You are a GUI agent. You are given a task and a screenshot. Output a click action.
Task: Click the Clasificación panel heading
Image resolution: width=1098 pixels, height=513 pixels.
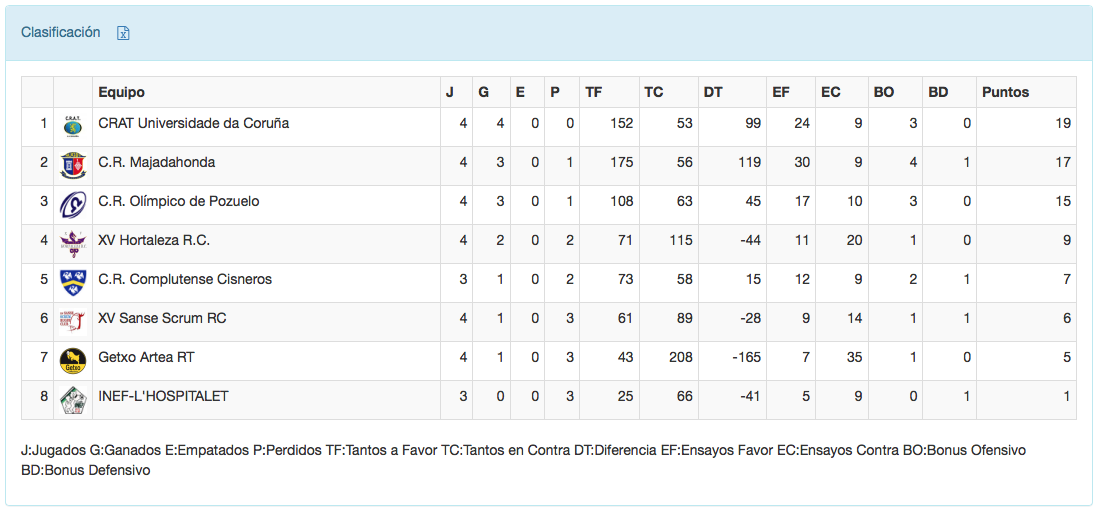[x=61, y=32]
